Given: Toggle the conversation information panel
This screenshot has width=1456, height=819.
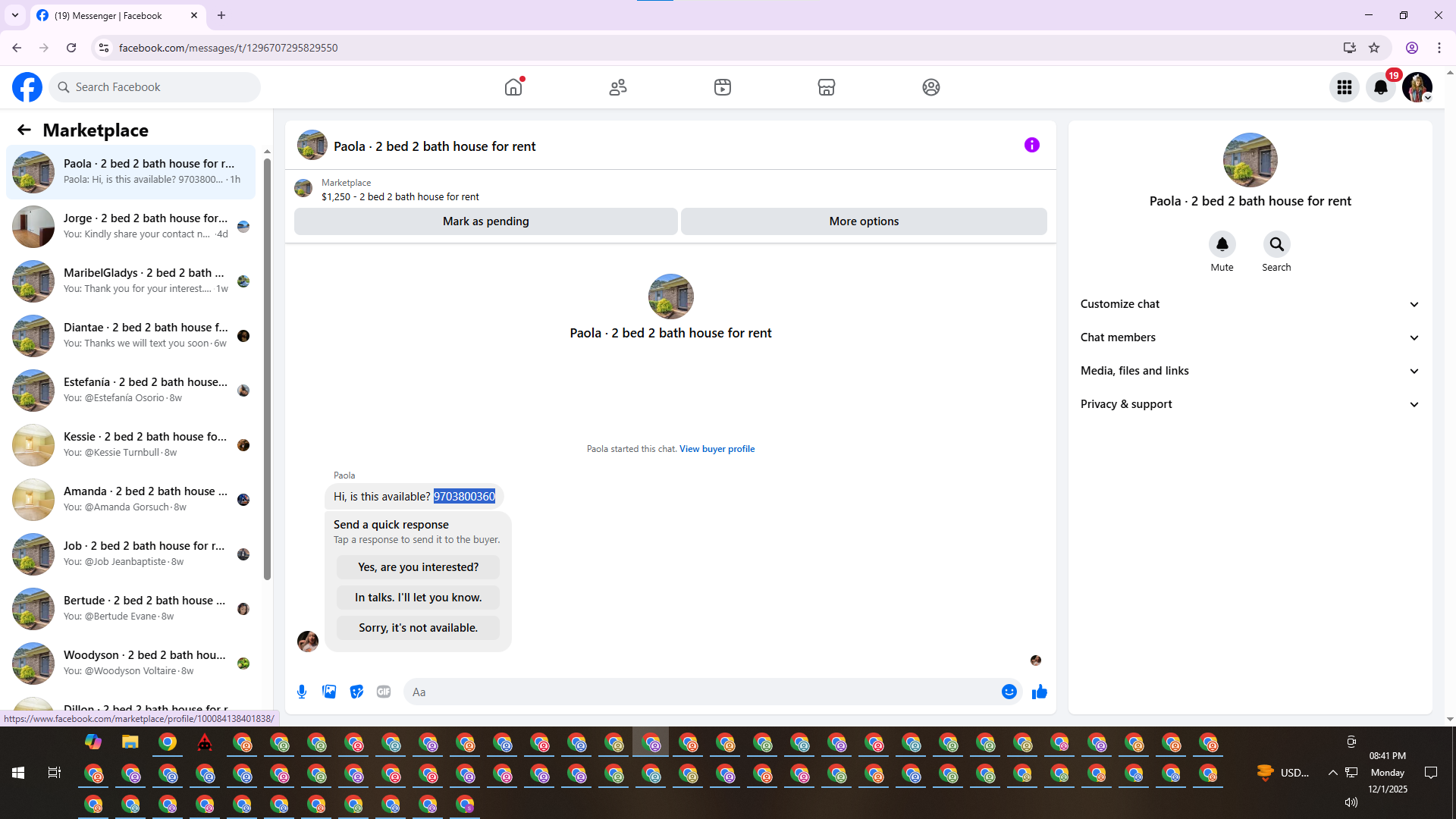Looking at the screenshot, I should pos(1032,145).
